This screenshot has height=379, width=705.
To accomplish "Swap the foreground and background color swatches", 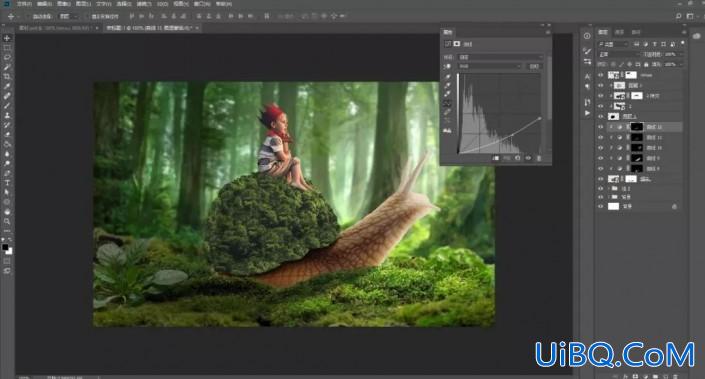I will [x=10, y=240].
